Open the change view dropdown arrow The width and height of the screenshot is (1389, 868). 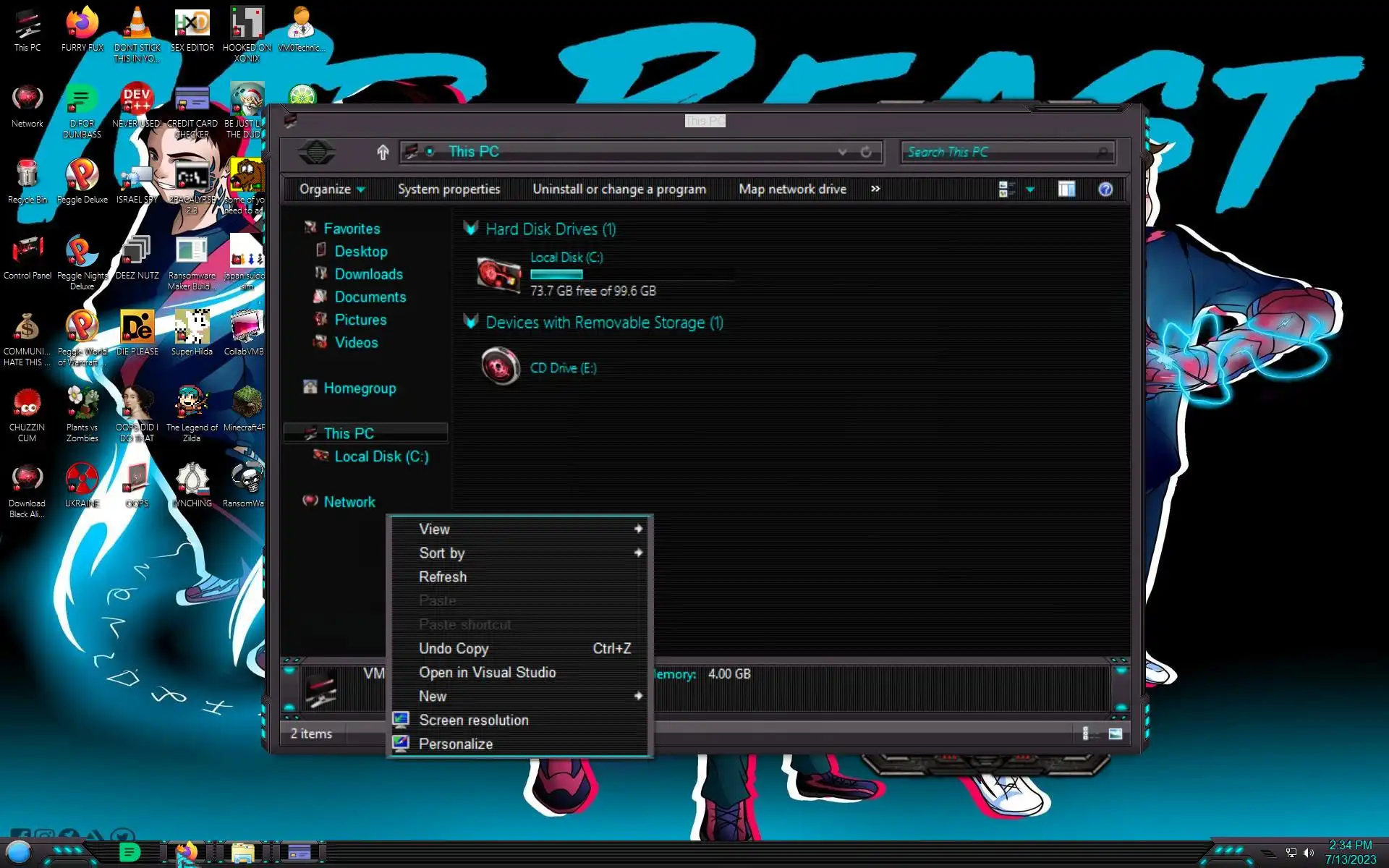pos(1030,190)
